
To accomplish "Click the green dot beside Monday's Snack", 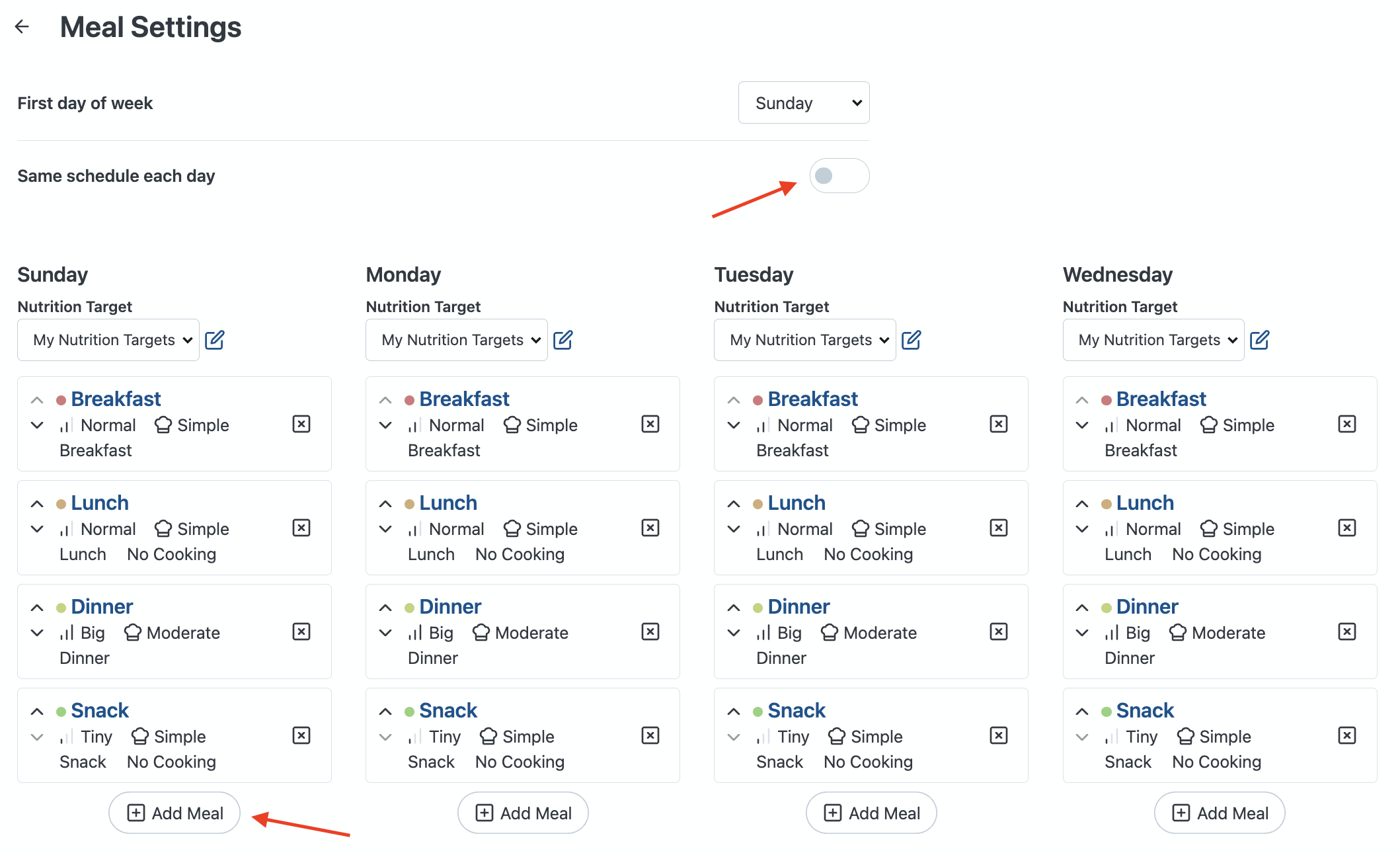I will pyautogui.click(x=409, y=712).
